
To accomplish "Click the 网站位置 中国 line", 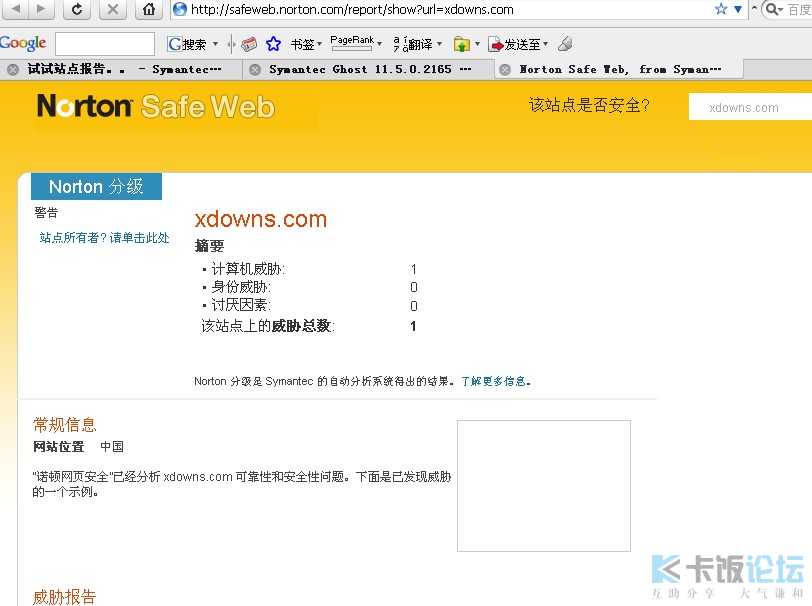I will (78, 446).
